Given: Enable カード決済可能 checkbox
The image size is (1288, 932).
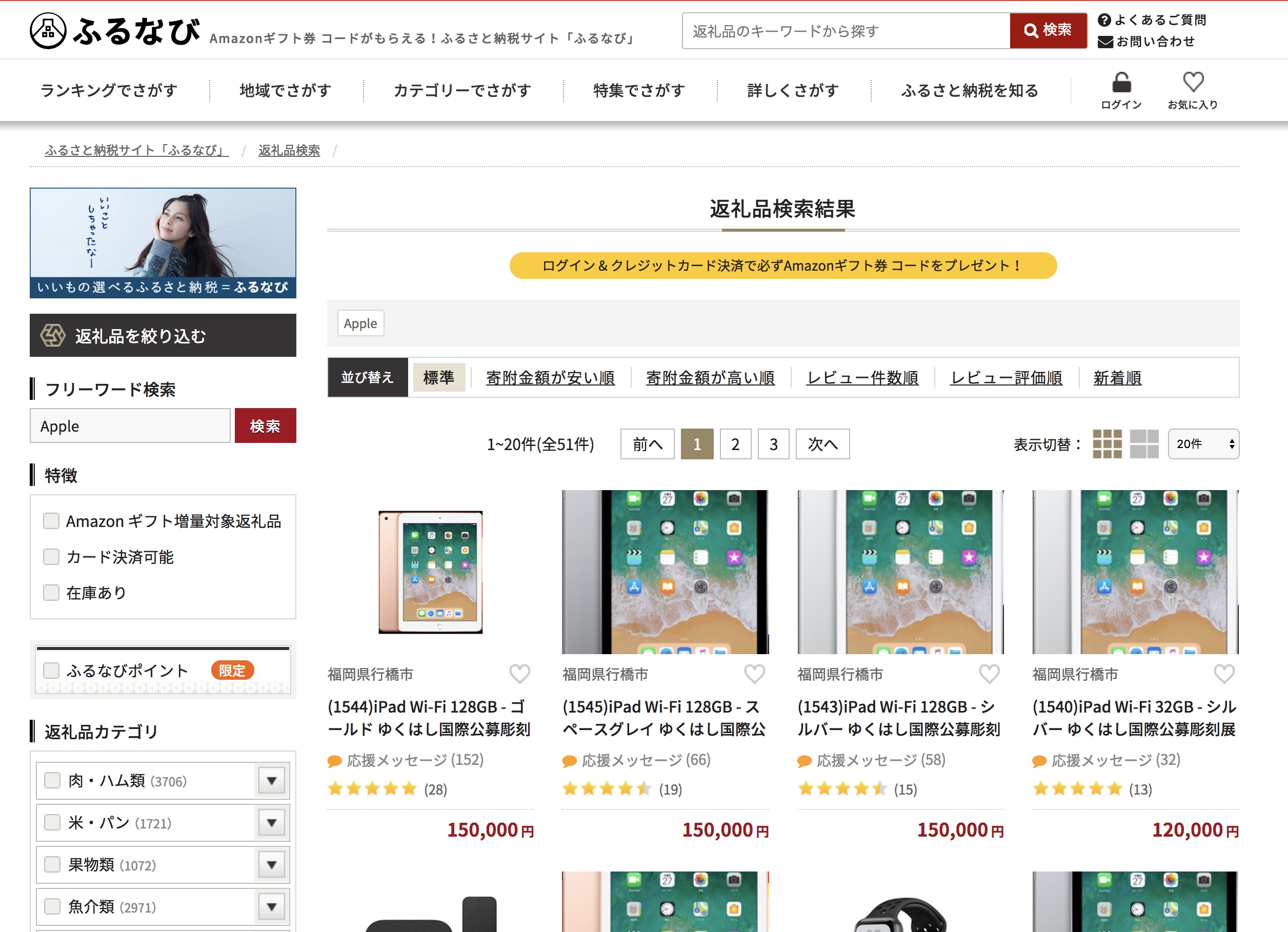Looking at the screenshot, I should point(51,557).
